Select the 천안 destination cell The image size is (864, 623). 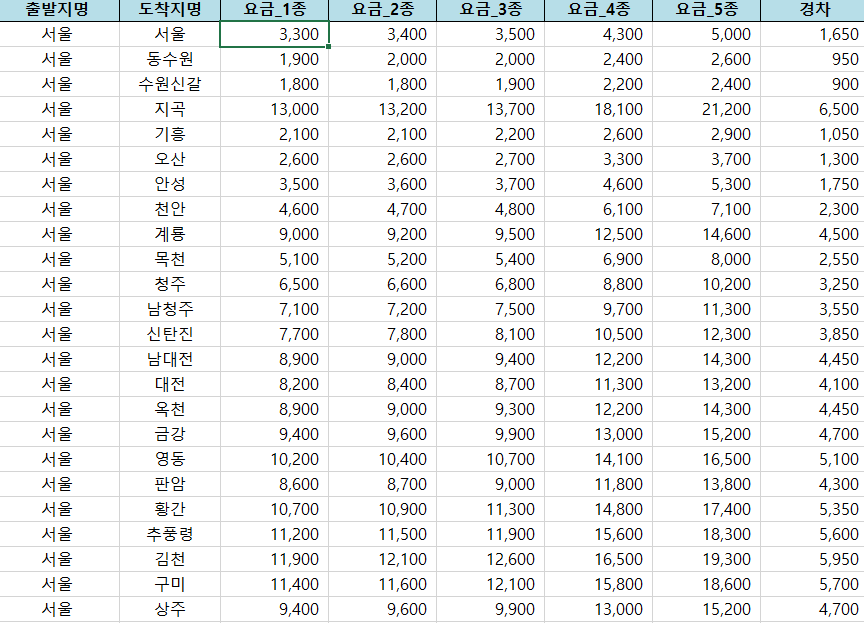[170, 209]
